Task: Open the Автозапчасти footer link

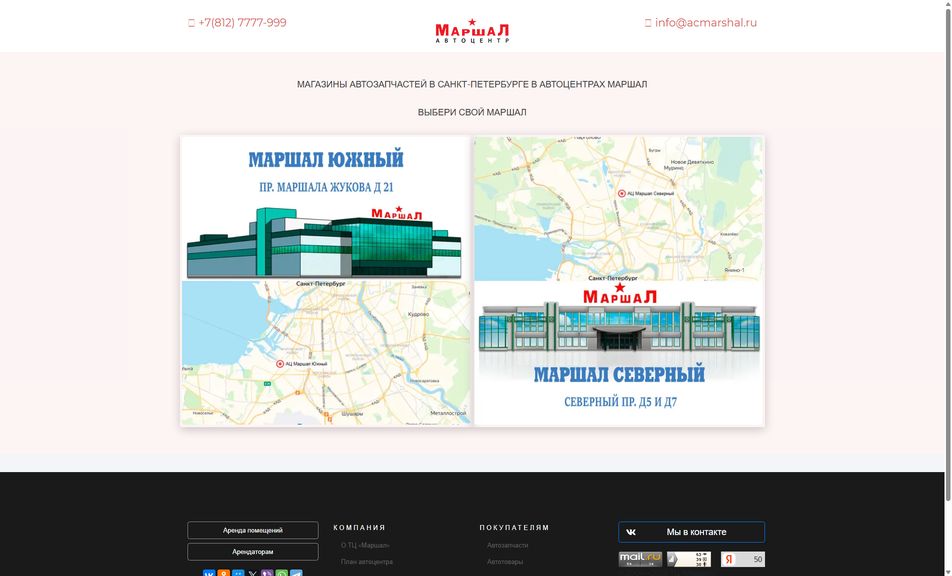Action: click(x=508, y=545)
